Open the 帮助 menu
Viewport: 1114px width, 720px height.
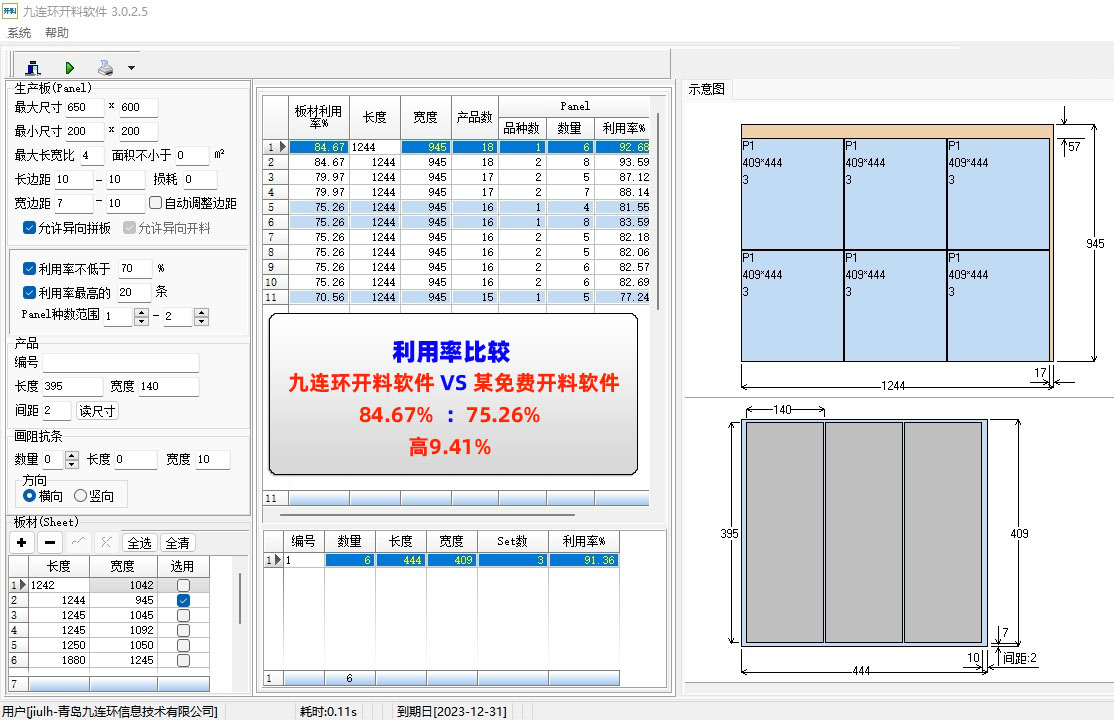coord(57,33)
